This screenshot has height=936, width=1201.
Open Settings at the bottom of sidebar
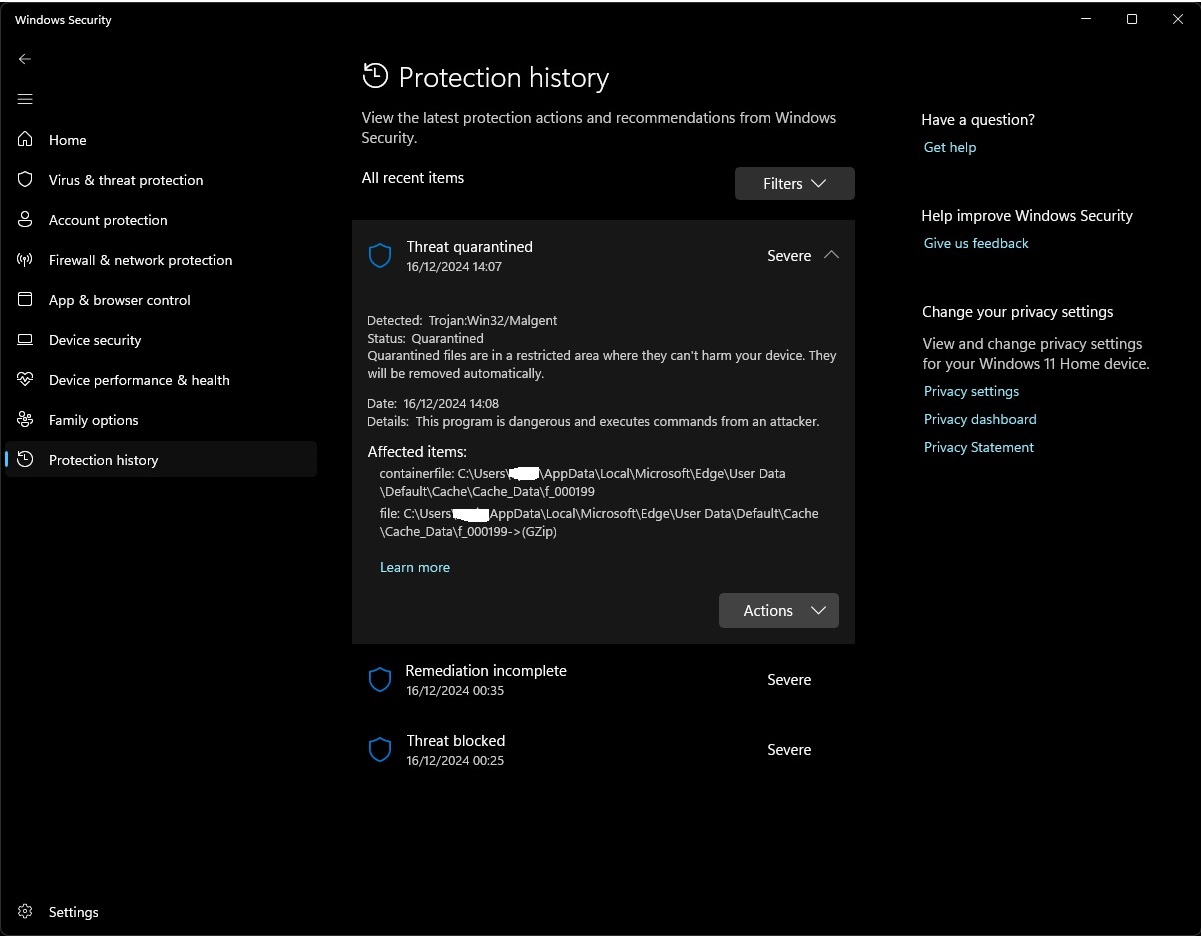[x=160, y=912]
